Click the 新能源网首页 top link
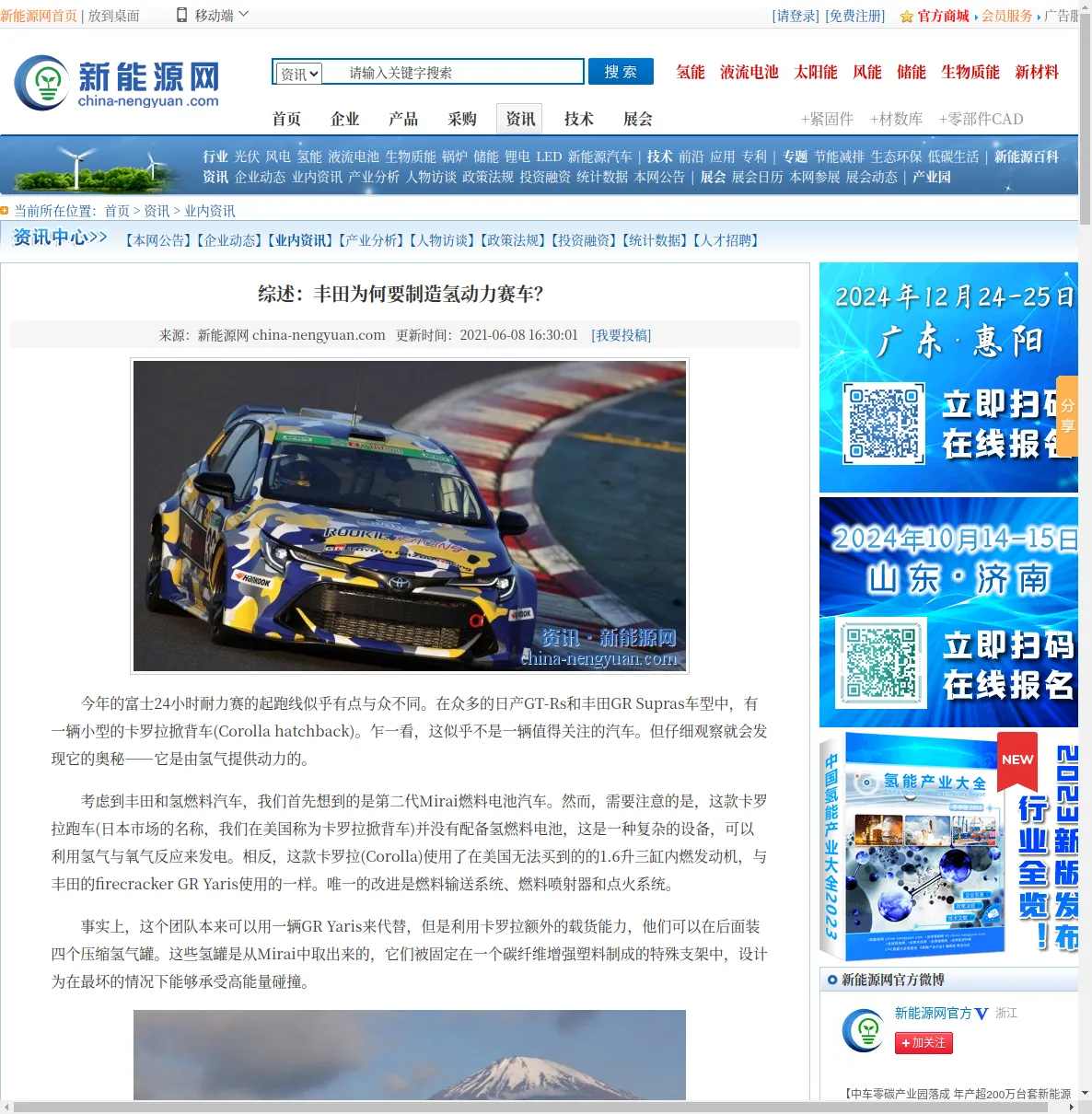Screen dimensions: 1092x1114 [x=39, y=16]
